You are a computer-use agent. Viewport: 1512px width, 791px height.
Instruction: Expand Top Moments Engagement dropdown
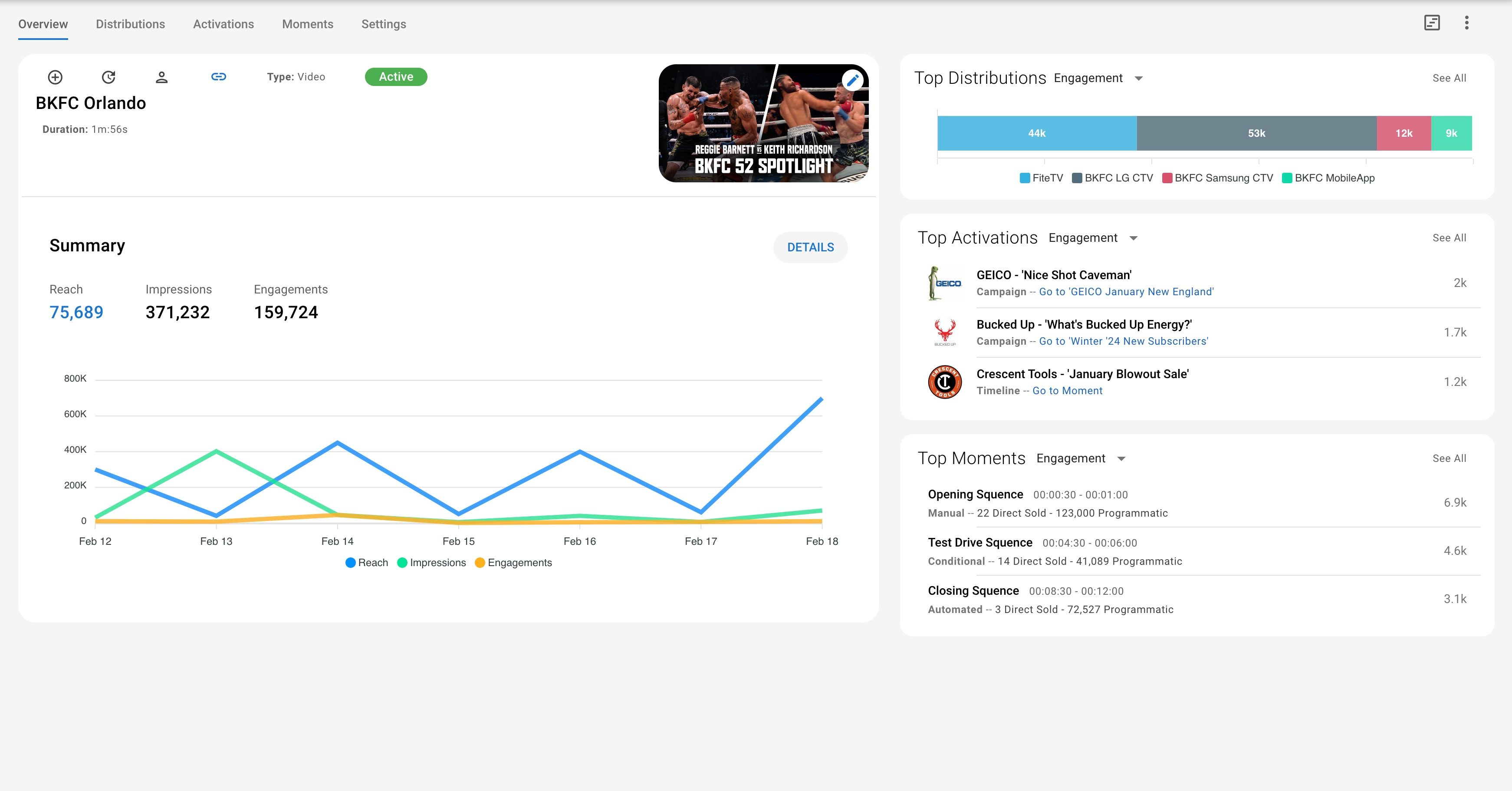point(1081,458)
